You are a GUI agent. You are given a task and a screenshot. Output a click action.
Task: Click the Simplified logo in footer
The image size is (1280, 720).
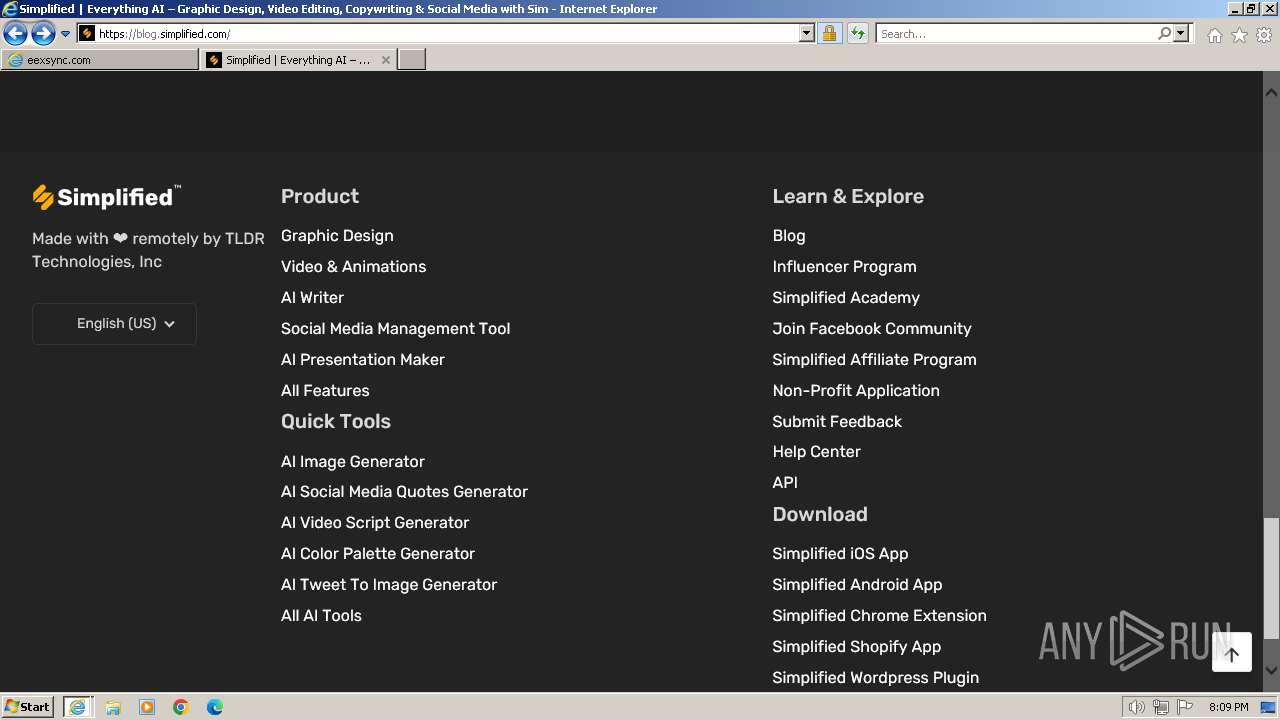tap(106, 197)
